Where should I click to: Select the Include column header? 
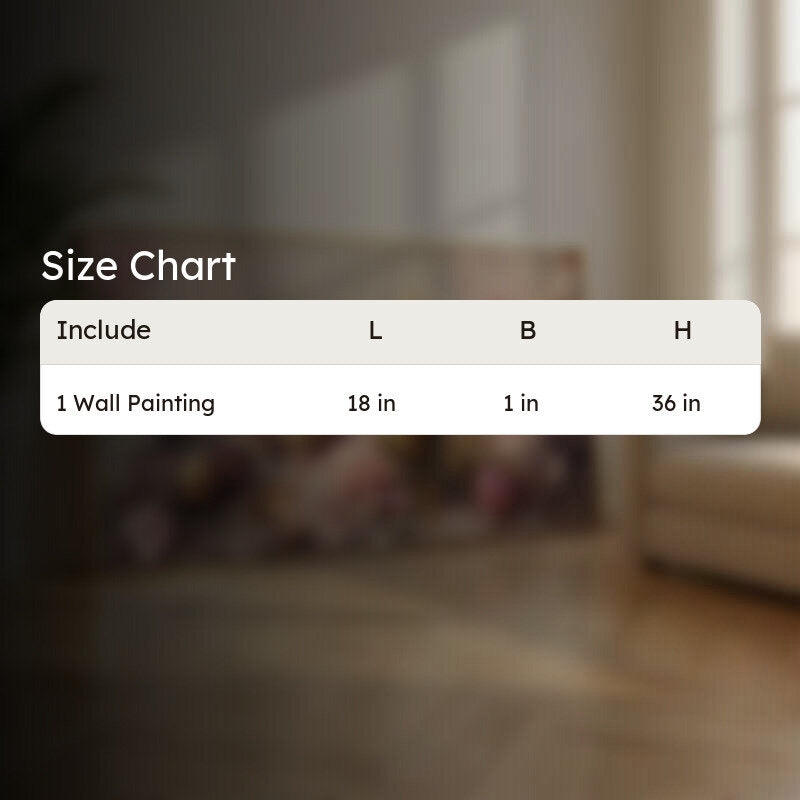pos(104,330)
